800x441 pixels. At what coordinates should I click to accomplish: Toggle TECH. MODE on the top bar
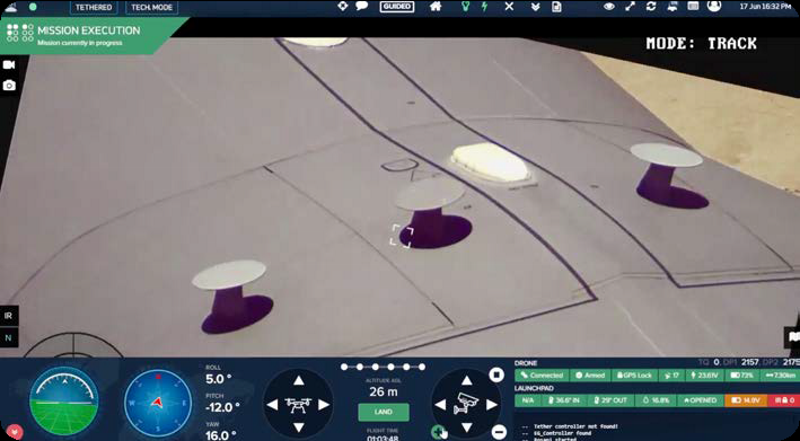point(152,7)
